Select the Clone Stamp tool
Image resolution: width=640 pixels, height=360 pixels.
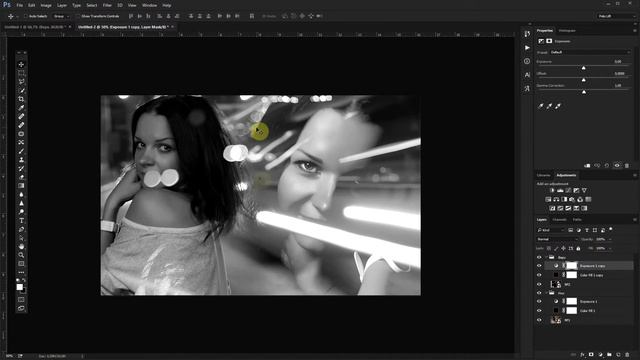[x=21, y=160]
